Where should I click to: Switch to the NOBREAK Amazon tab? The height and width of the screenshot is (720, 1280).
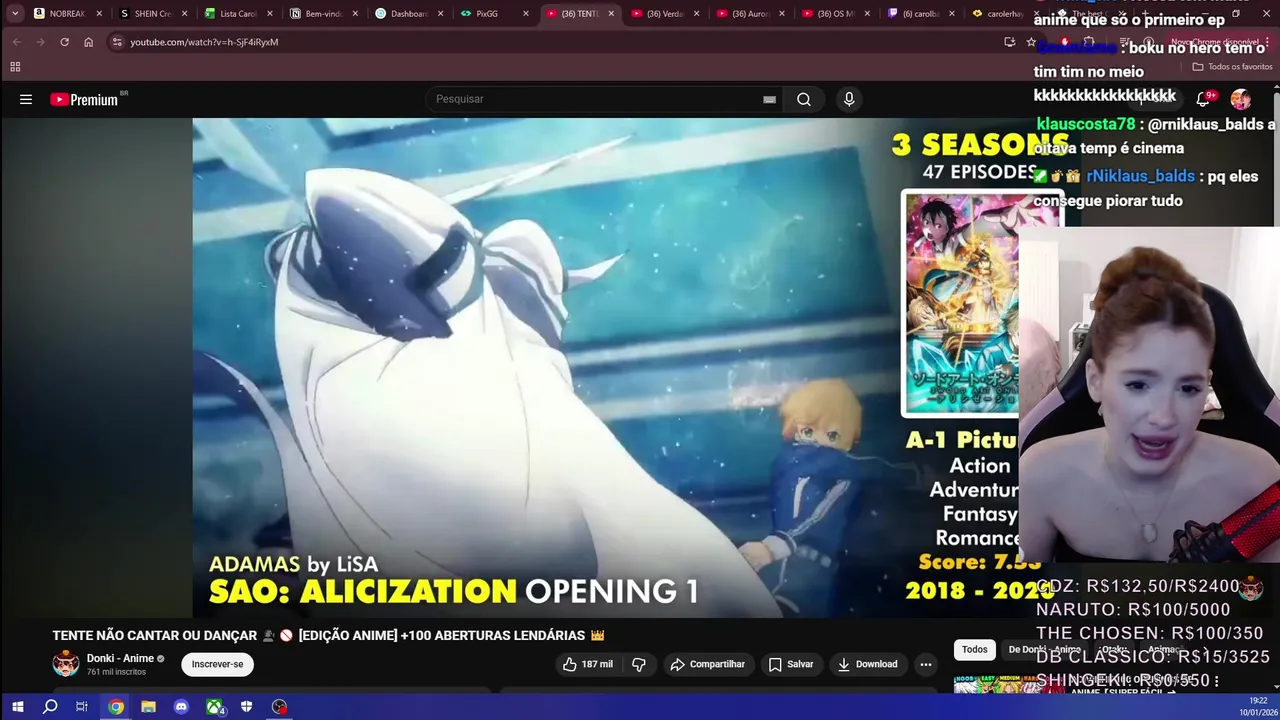(x=68, y=14)
